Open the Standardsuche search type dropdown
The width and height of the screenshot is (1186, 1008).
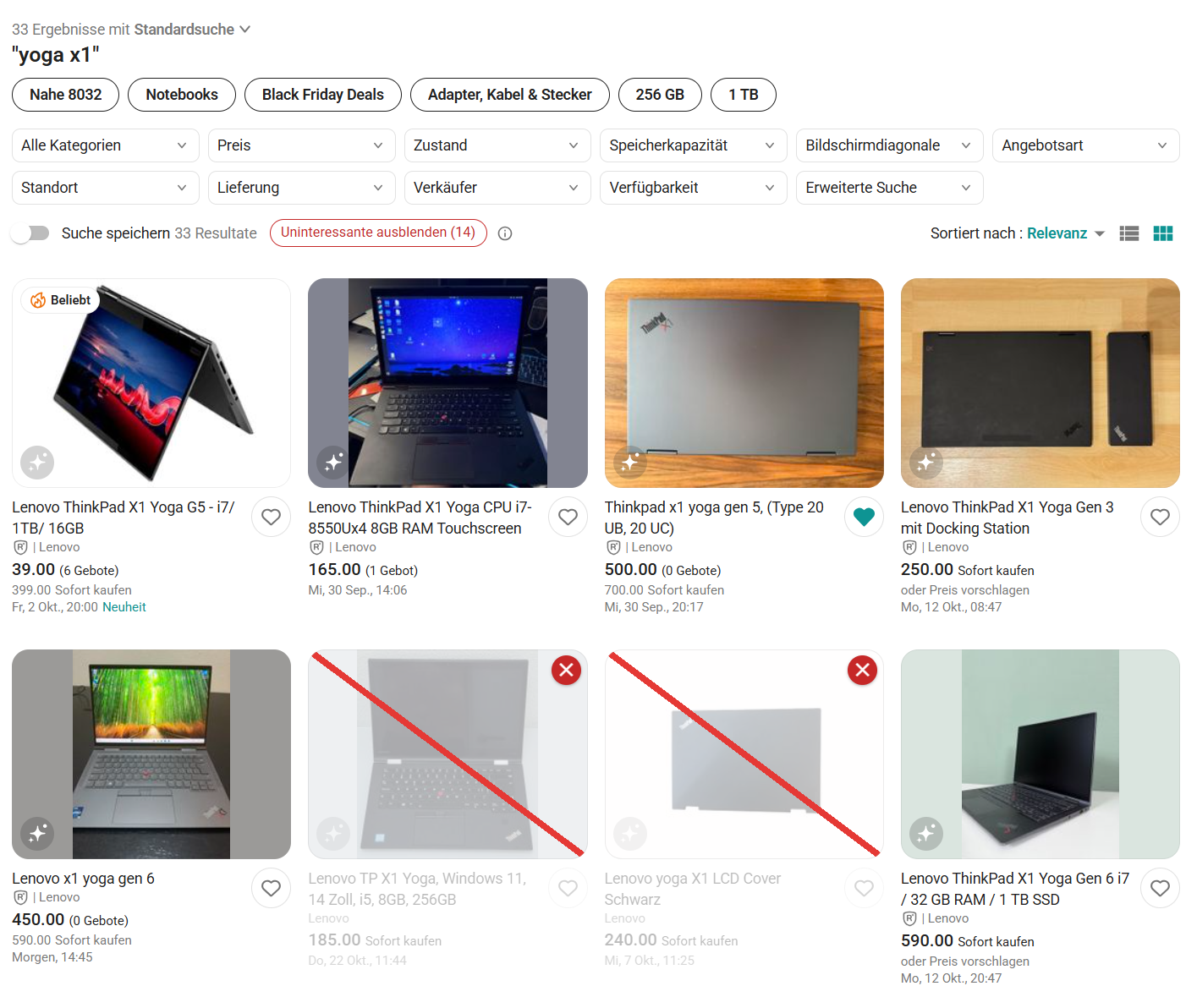[192, 30]
